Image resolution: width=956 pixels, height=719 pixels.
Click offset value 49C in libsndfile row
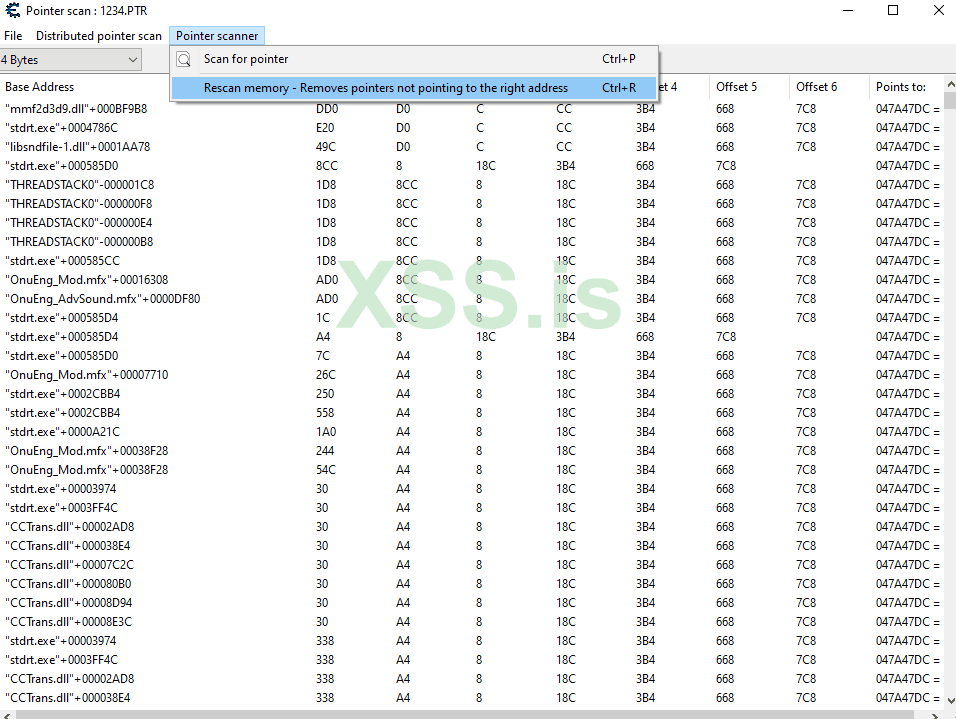[326, 146]
